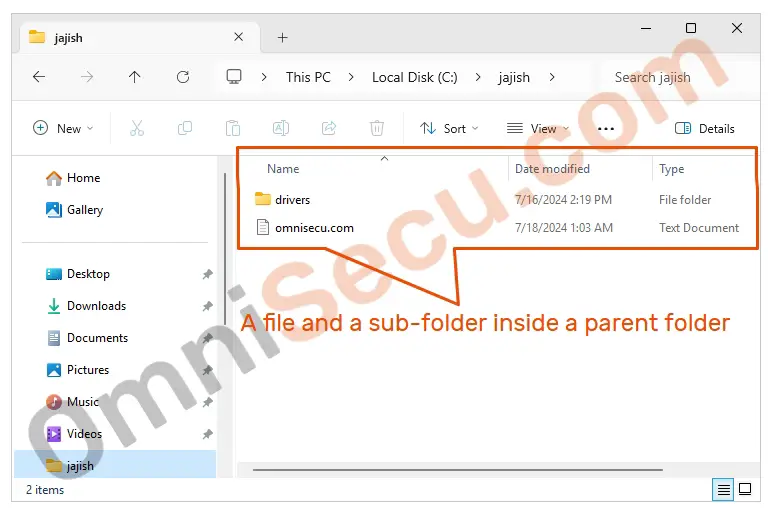Viewport: 768px width, 512px height.
Task: Switch to large thumbnails view icon
Action: [745, 489]
